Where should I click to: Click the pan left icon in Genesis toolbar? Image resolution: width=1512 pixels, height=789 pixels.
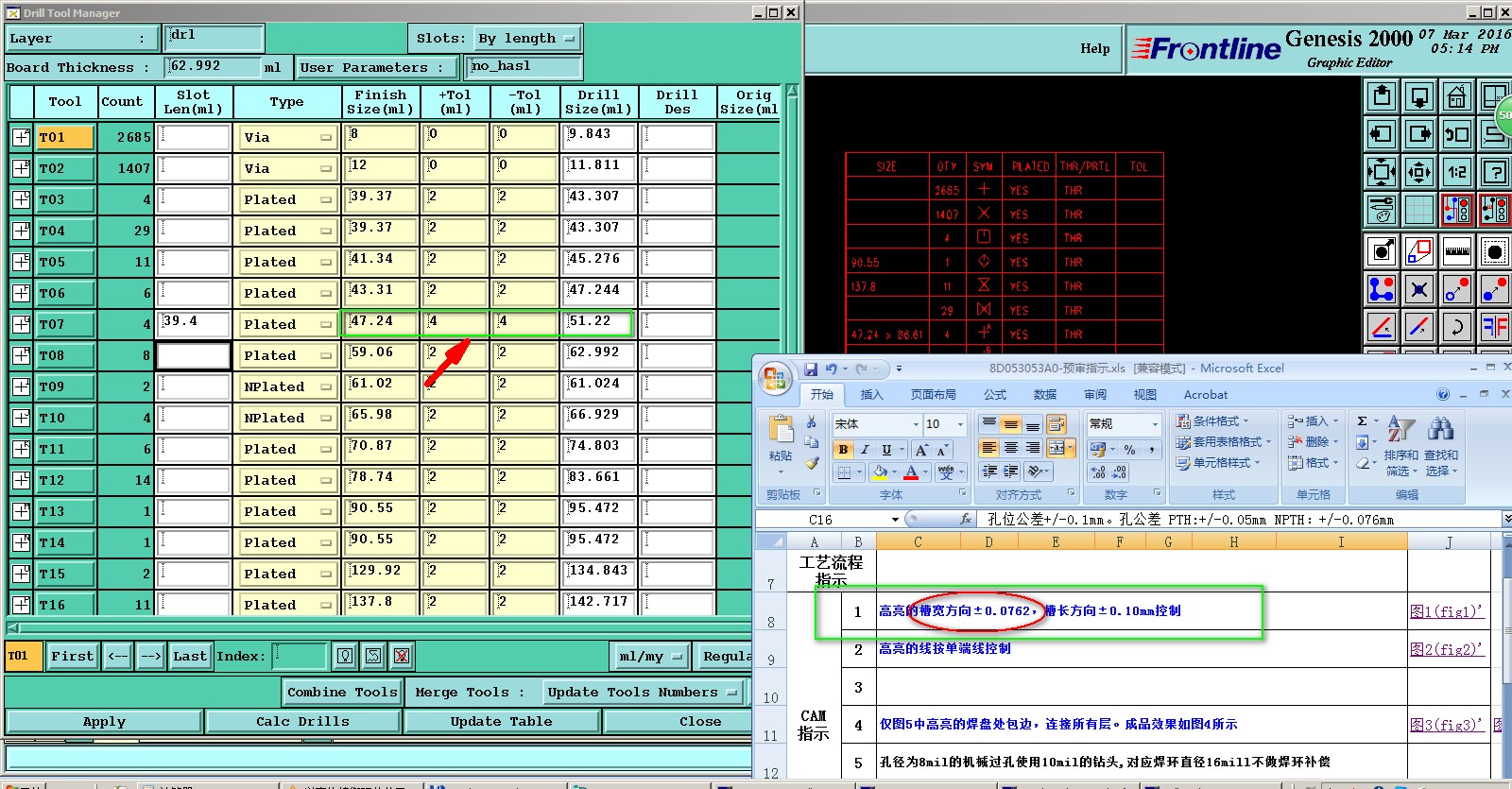coord(1382,134)
